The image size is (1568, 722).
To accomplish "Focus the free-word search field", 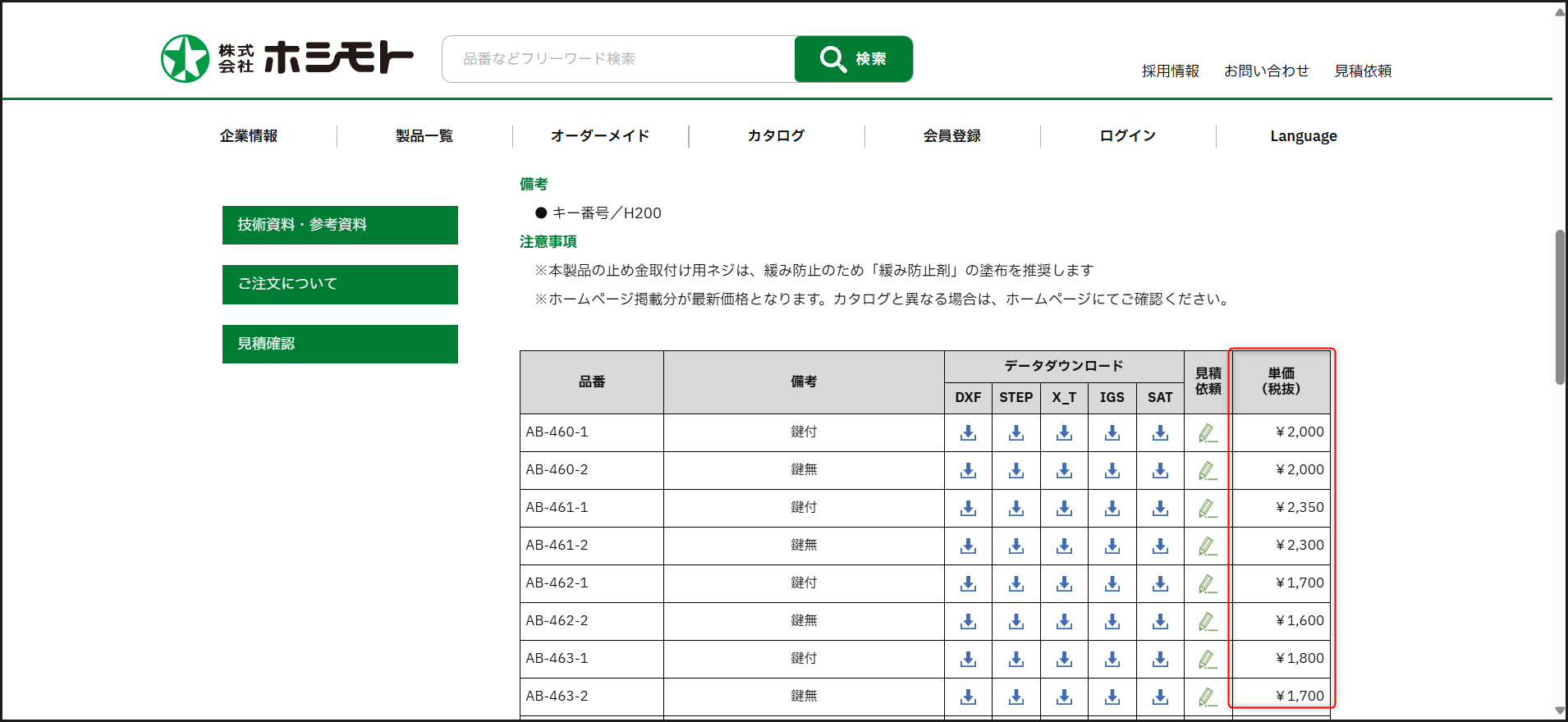I will 618,59.
